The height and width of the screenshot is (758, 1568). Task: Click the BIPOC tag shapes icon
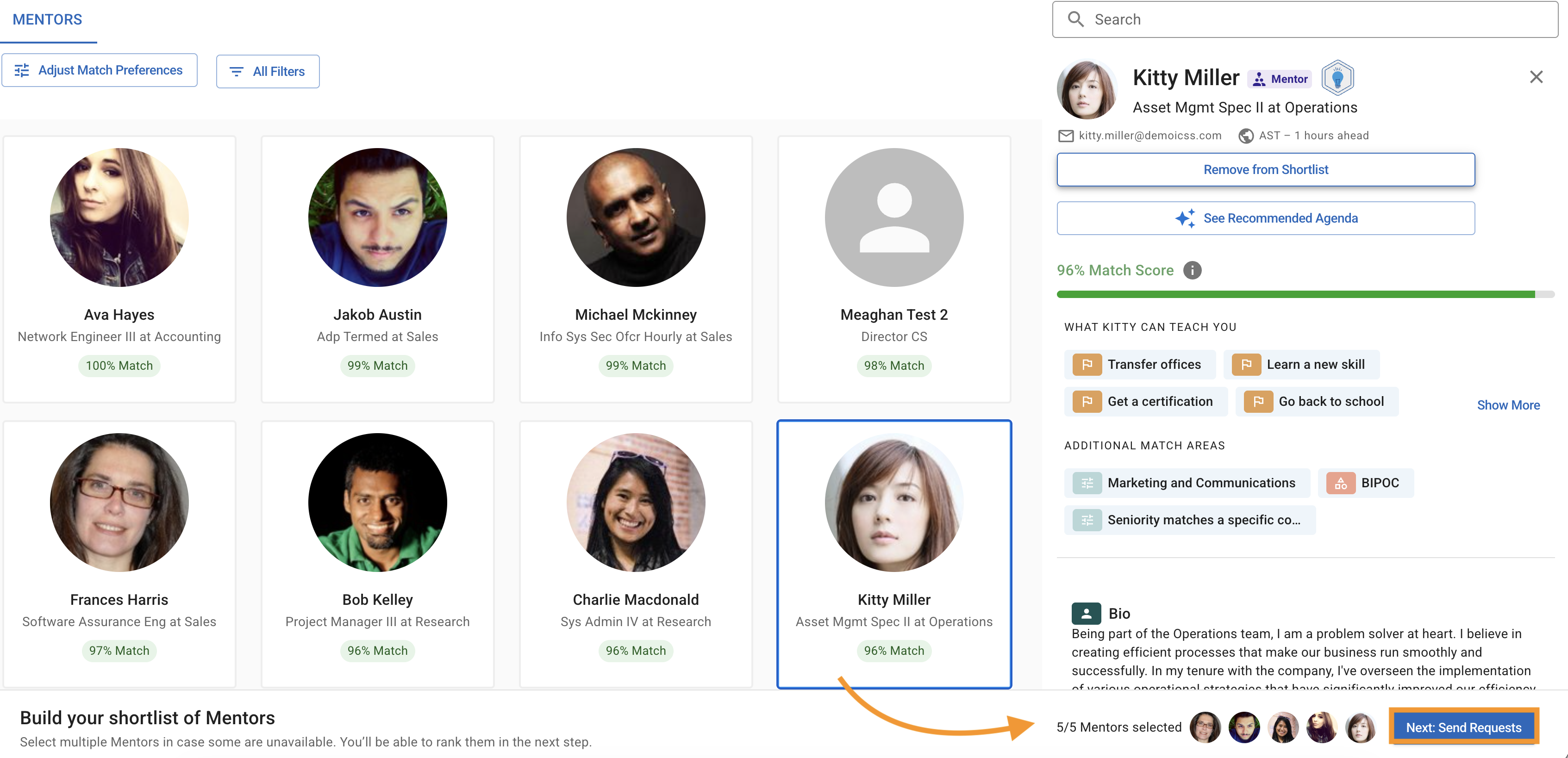(1340, 483)
